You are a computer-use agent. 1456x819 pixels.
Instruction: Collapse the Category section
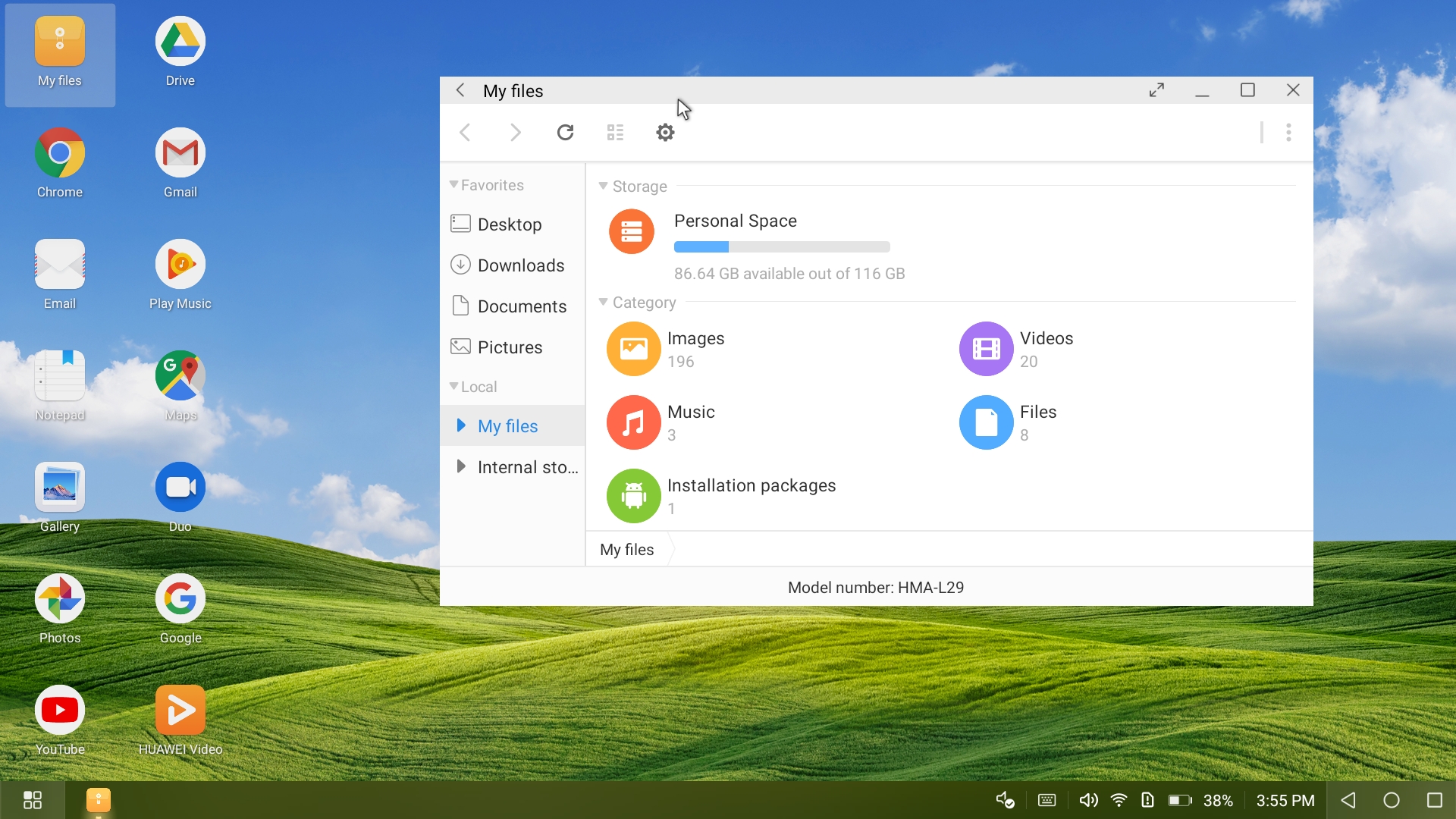click(x=604, y=303)
